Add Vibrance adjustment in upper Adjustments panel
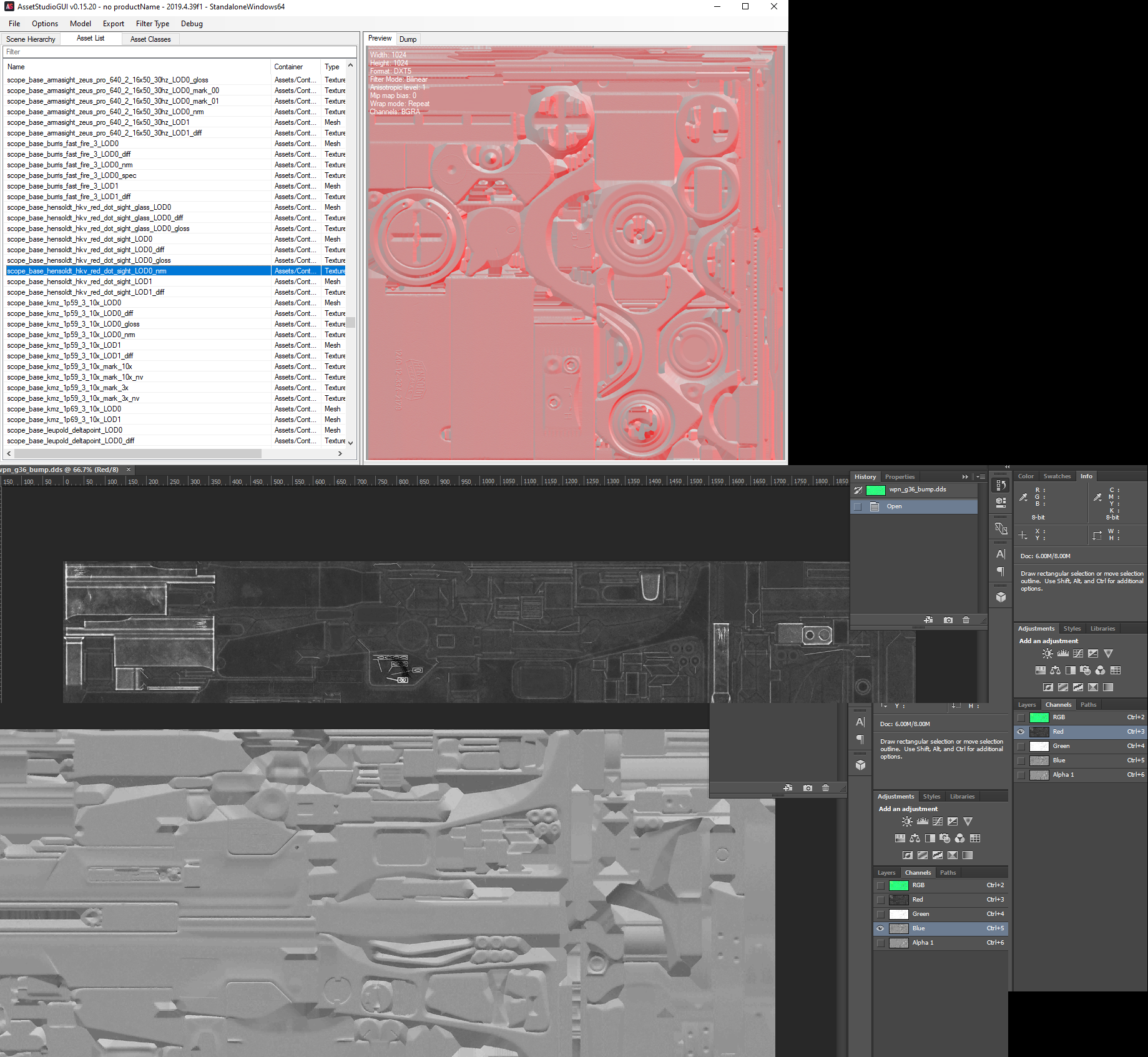 pyautogui.click(x=1108, y=654)
